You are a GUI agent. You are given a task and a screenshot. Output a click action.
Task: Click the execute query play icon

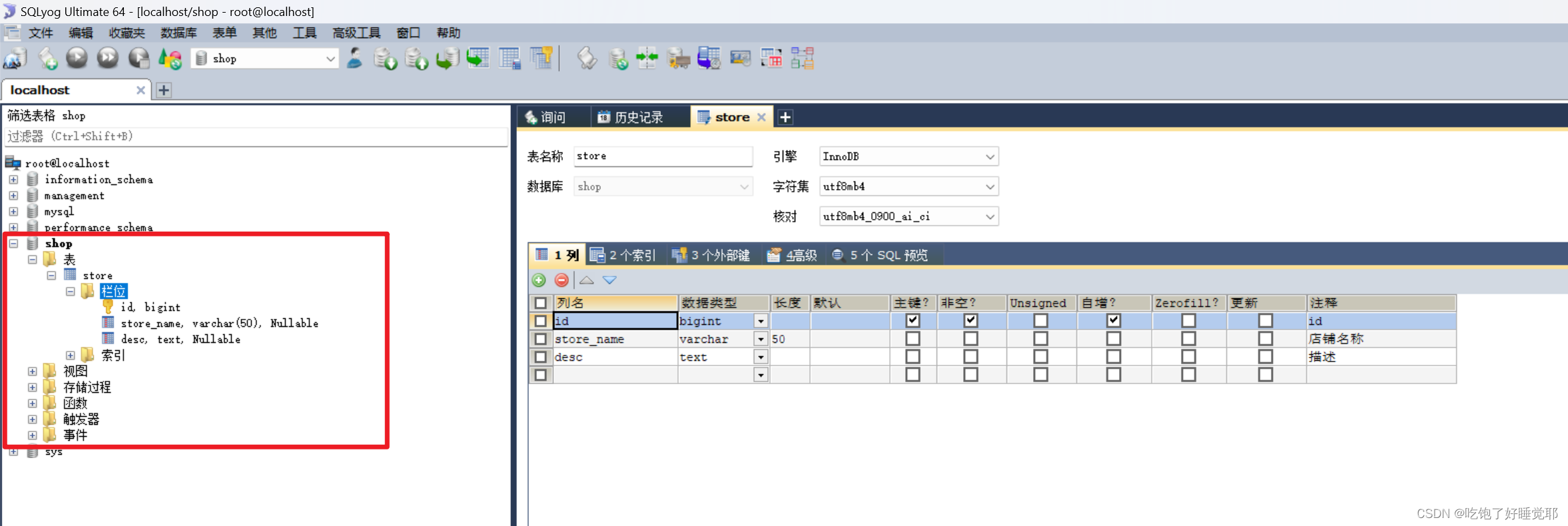77,59
